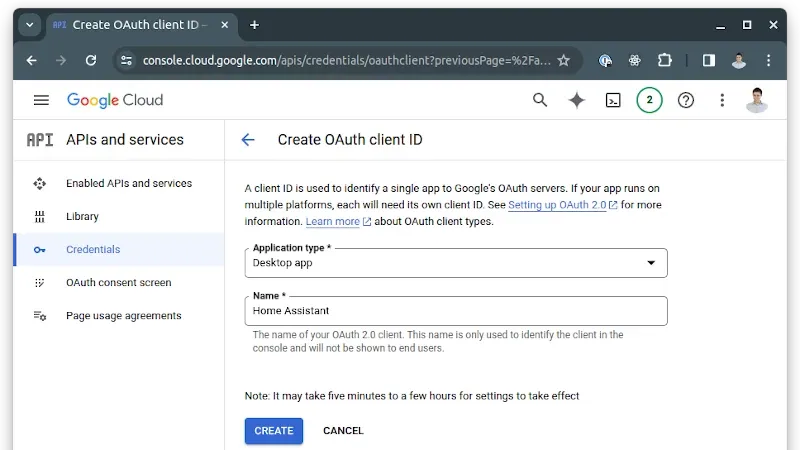This screenshot has height=450, width=800.
Task: Click the Create OAuth client ID page title
Action: pyautogui.click(x=350, y=140)
